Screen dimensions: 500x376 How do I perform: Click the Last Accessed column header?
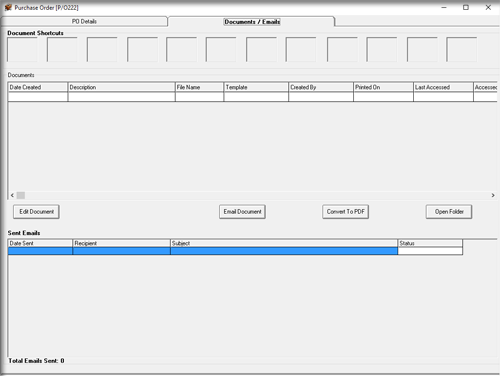[x=443, y=87]
